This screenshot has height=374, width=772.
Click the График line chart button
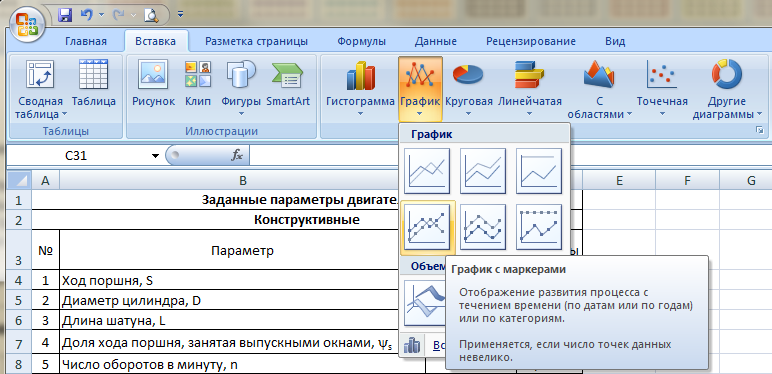pyautogui.click(x=420, y=89)
